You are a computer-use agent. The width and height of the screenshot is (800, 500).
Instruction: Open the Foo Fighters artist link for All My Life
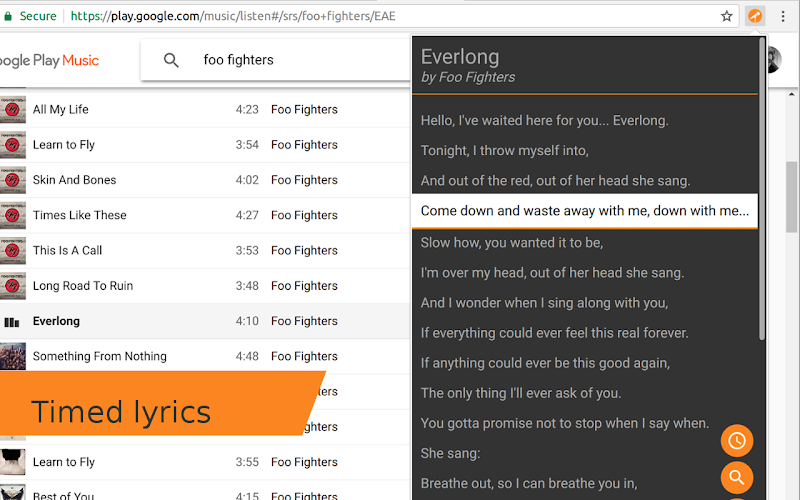(304, 110)
